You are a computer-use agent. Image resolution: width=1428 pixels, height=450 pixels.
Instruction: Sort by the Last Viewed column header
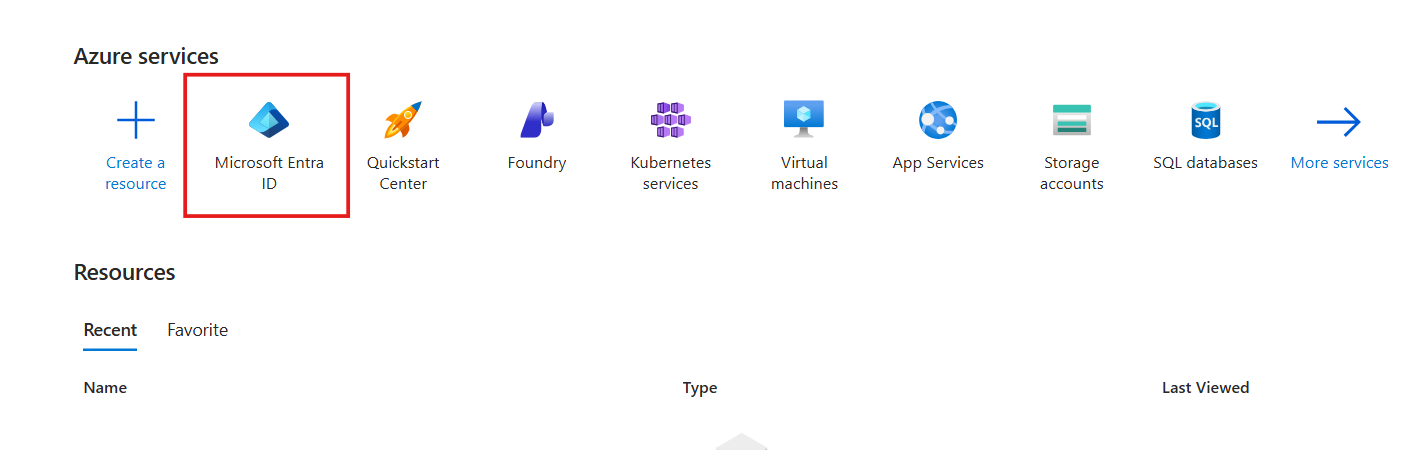pos(1205,388)
